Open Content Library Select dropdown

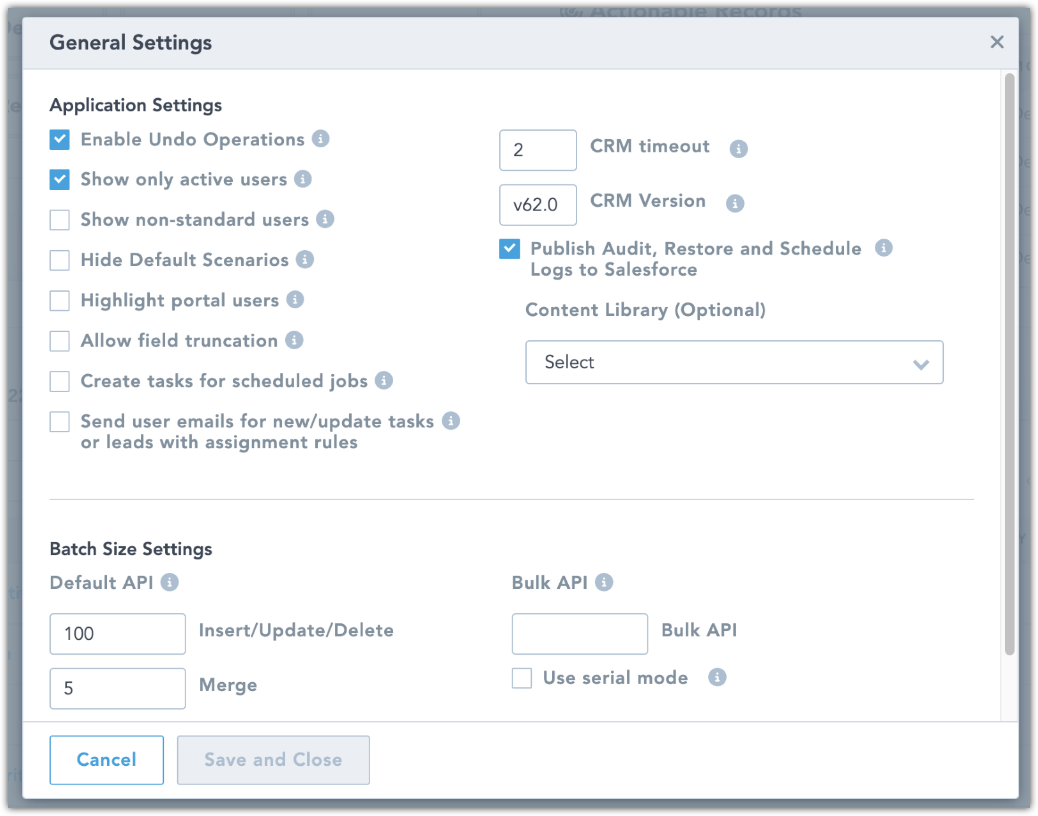click(734, 362)
